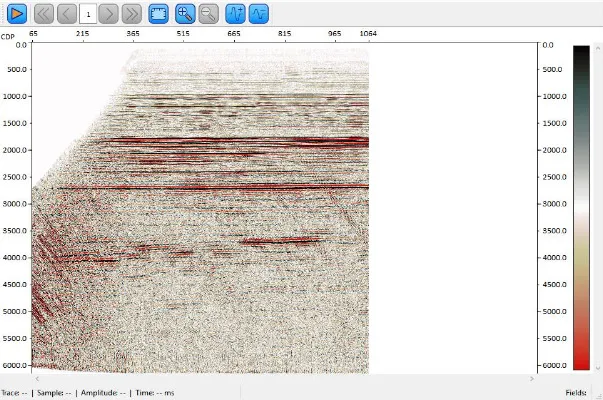Click the amplitude color scale bar

[x=581, y=208]
